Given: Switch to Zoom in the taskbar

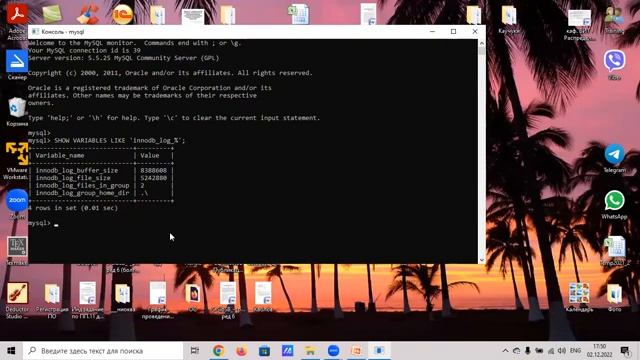Looking at the screenshot, I should pyautogui.click(x=333, y=351).
